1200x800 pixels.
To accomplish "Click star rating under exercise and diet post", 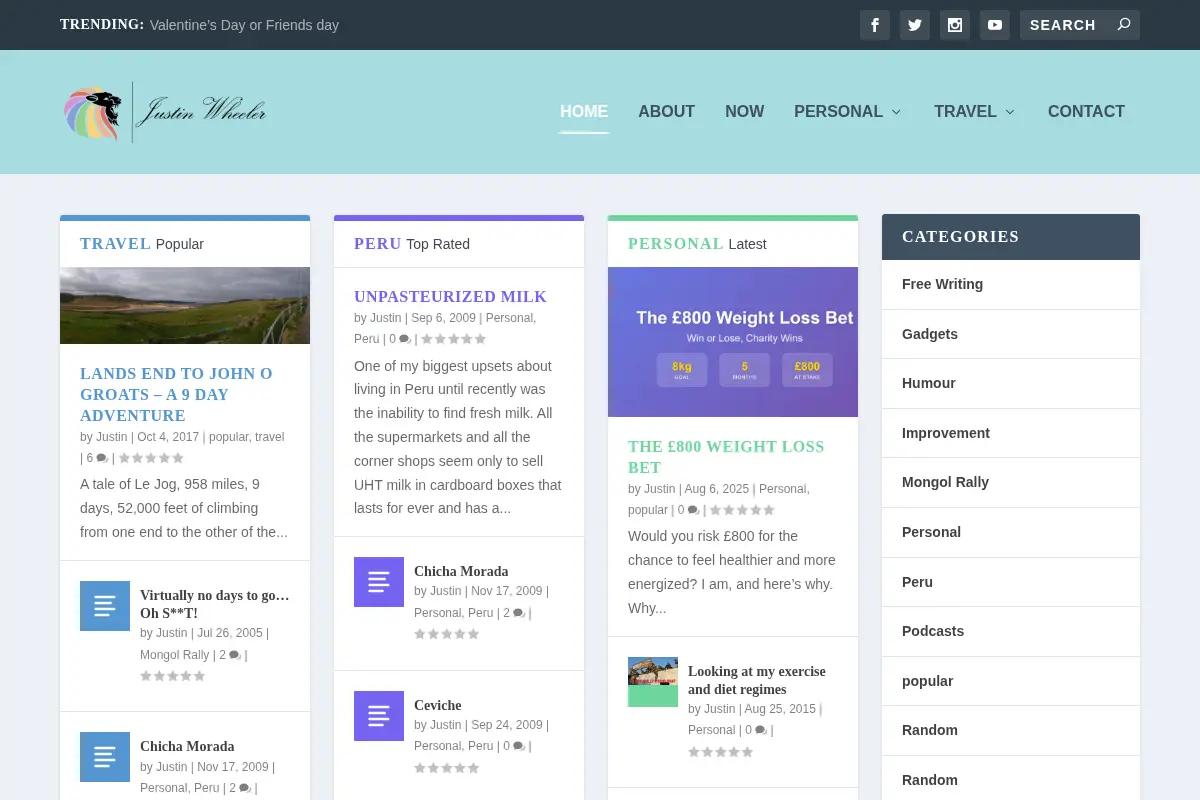I will click(720, 752).
